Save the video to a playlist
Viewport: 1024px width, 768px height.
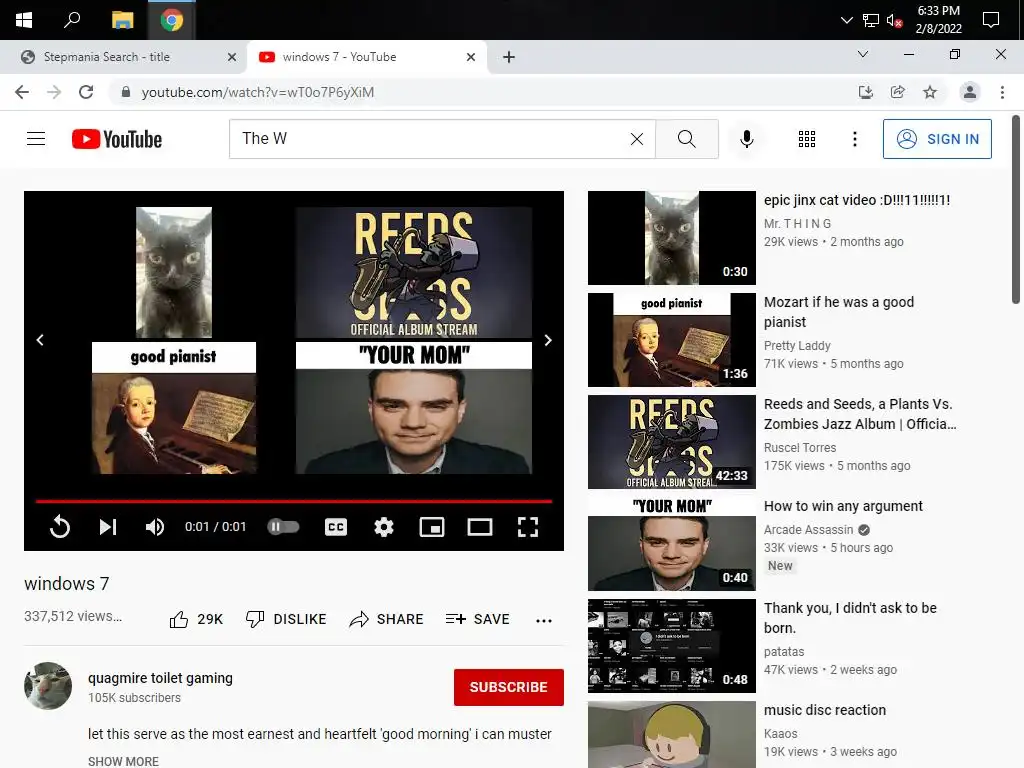click(x=477, y=619)
